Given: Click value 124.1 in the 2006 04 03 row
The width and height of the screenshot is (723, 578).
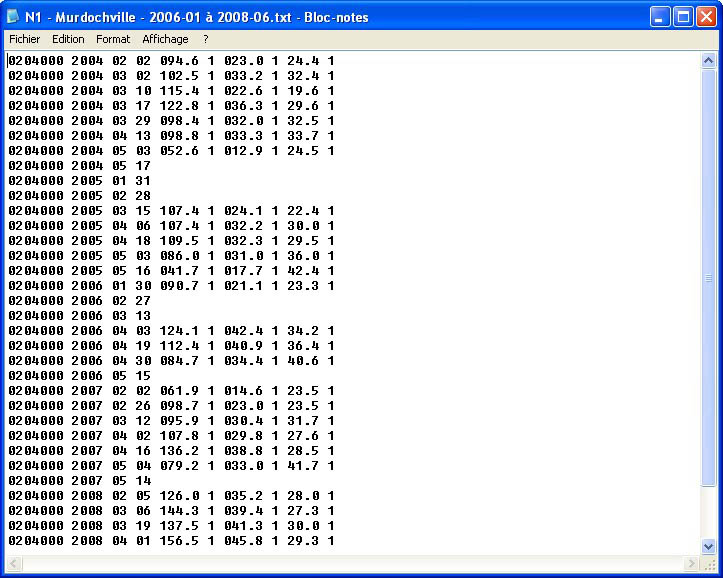Looking at the screenshot, I should pyautogui.click(x=179, y=331).
